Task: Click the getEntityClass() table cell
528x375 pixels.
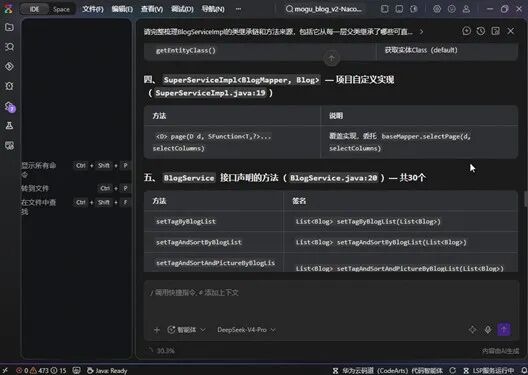Action: coord(260,50)
